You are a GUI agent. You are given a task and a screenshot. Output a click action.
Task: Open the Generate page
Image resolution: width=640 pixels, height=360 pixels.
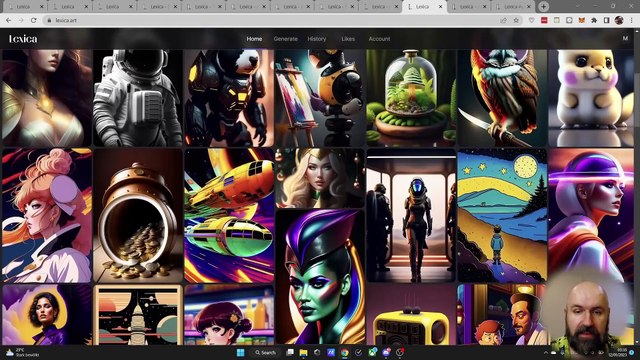point(285,39)
